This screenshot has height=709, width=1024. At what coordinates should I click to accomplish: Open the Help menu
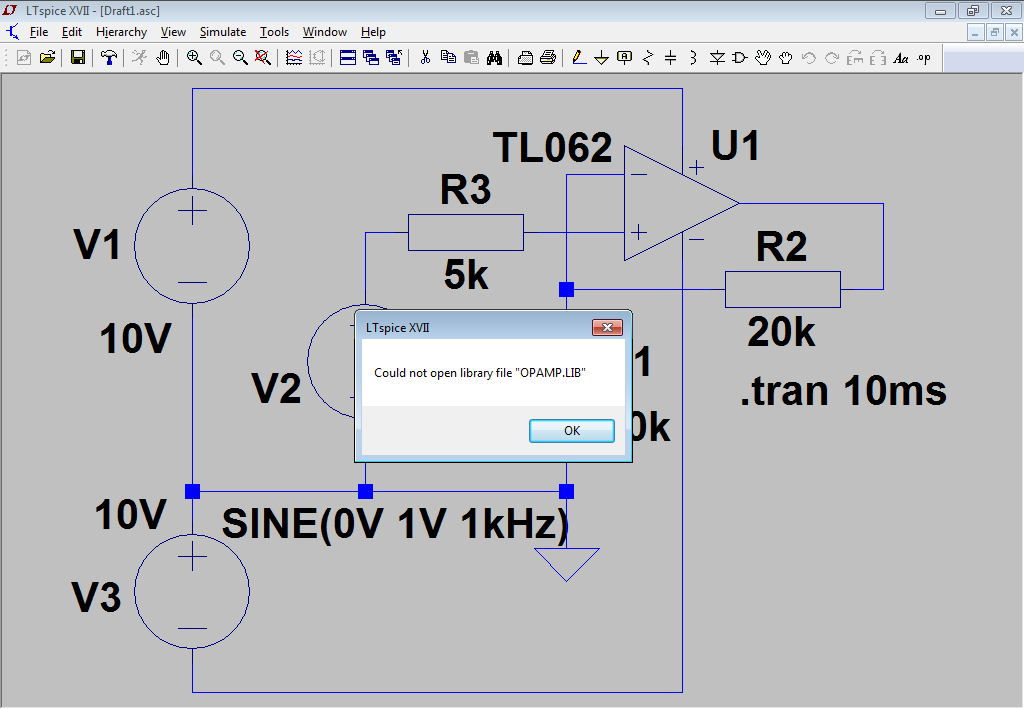pyautogui.click(x=373, y=32)
